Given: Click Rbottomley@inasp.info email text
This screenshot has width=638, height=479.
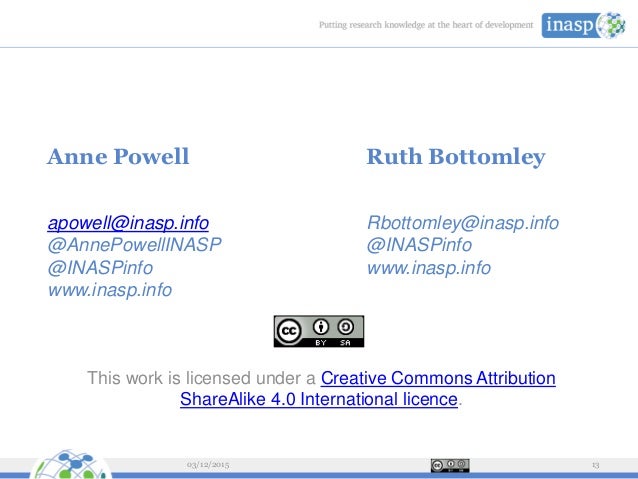Looking at the screenshot, I should (x=463, y=223).
